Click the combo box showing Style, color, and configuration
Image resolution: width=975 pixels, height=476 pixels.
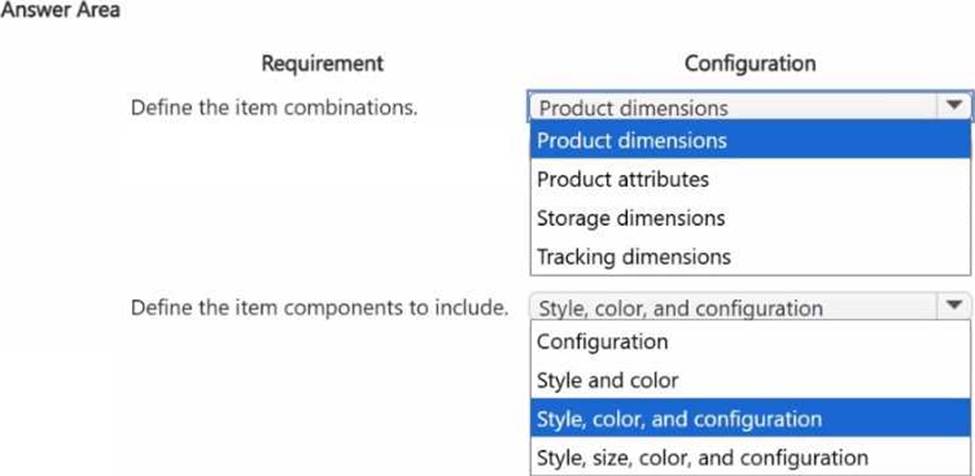click(735, 308)
